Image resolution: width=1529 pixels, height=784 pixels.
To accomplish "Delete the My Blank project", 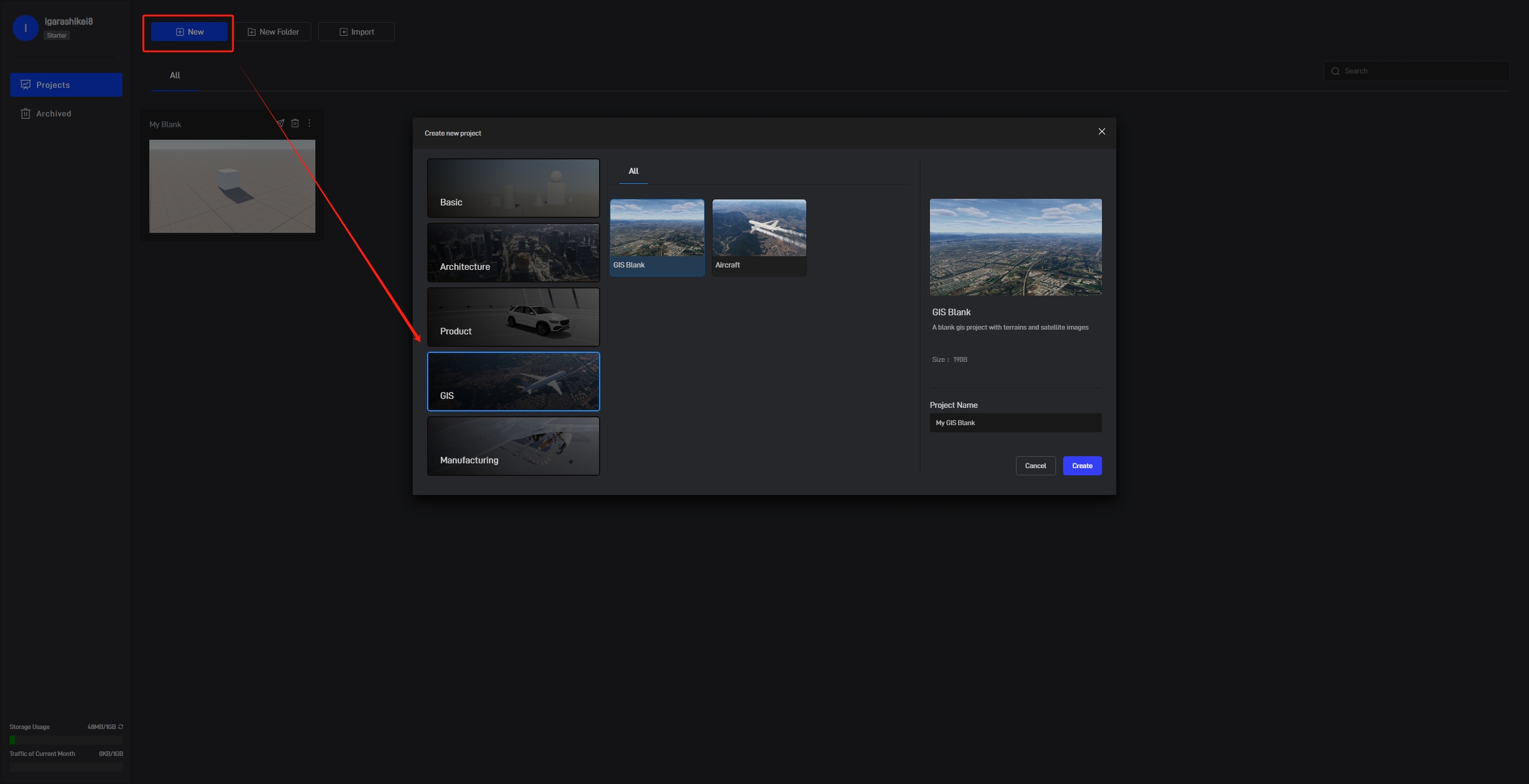I will [x=295, y=123].
